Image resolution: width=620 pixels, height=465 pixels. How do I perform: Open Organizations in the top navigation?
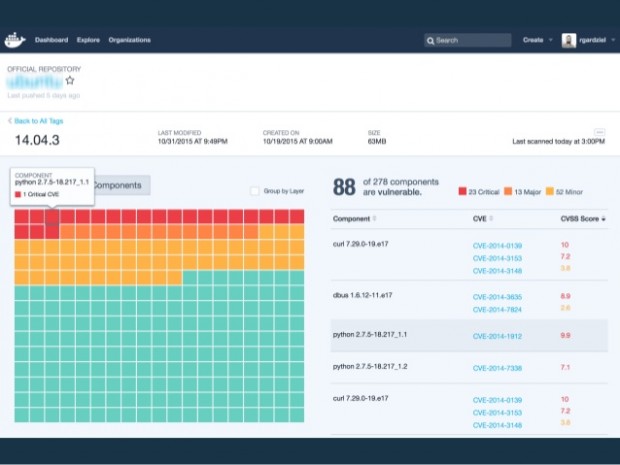pyautogui.click(x=130, y=40)
